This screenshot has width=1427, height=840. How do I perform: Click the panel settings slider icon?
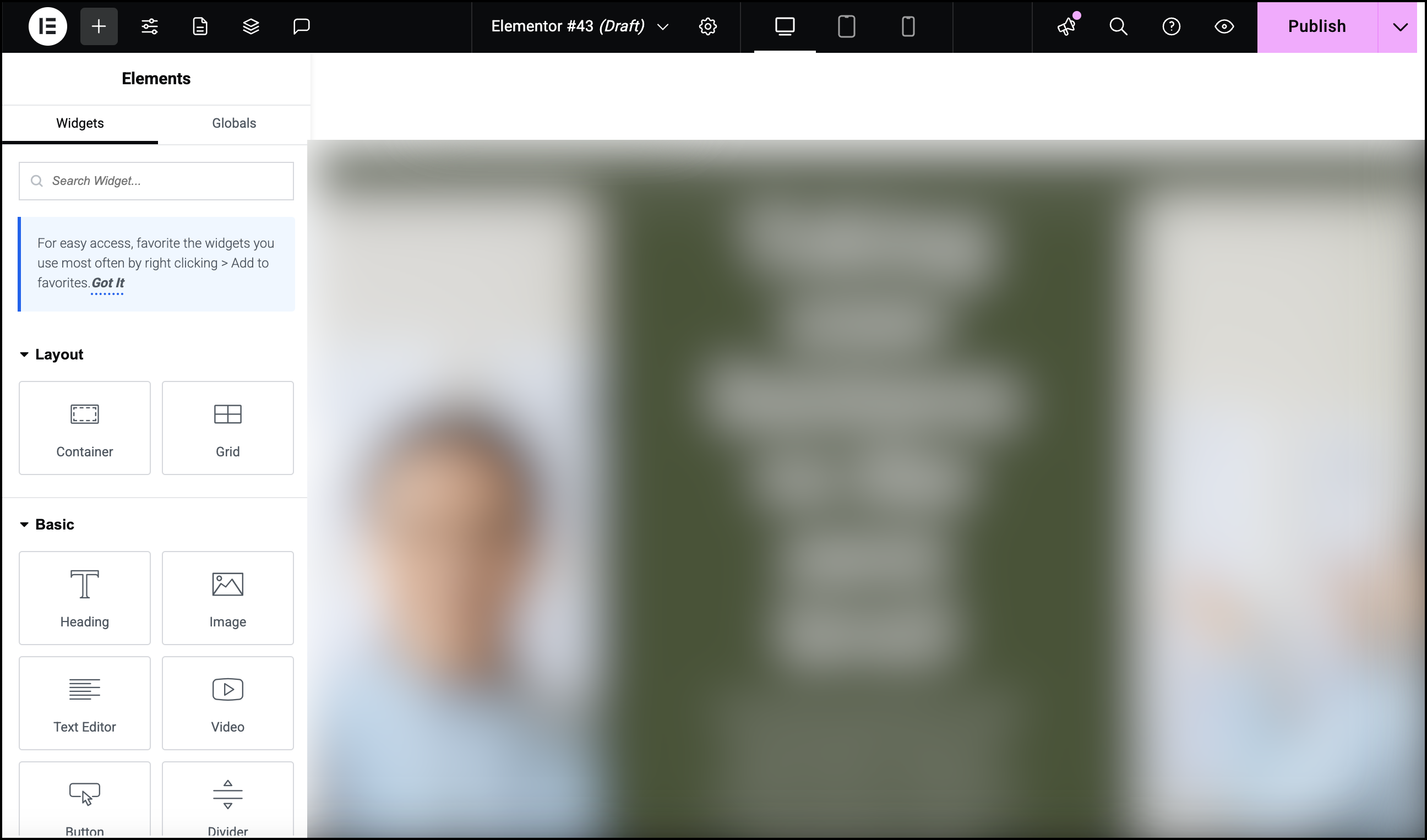(x=150, y=26)
